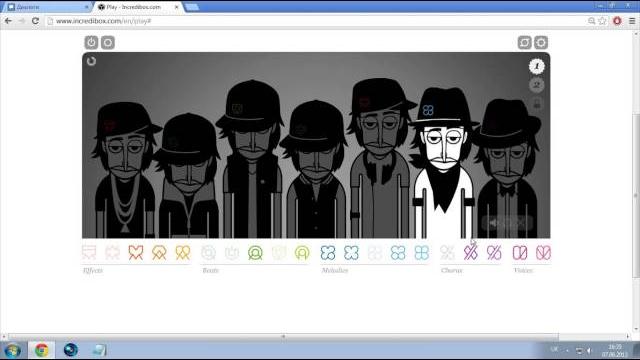Click the record button beside the power button
The image size is (640, 360).
108,42
